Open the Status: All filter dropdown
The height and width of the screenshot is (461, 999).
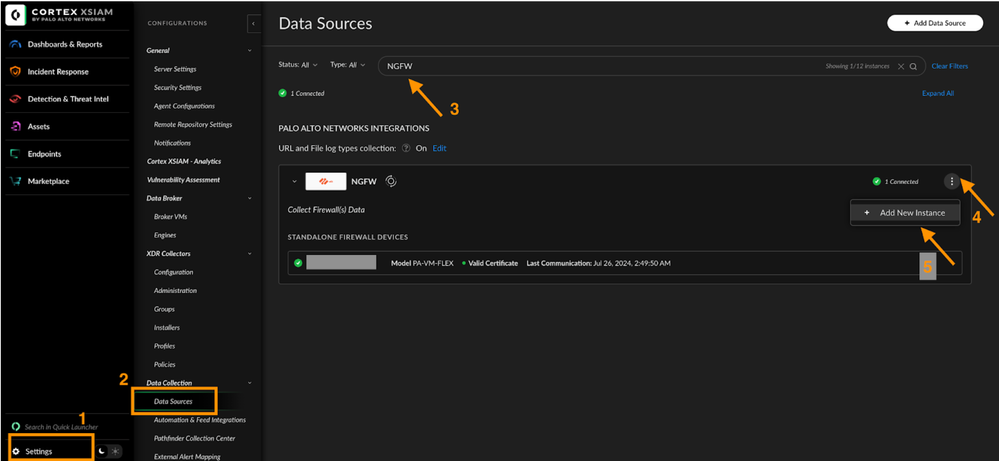coord(298,65)
